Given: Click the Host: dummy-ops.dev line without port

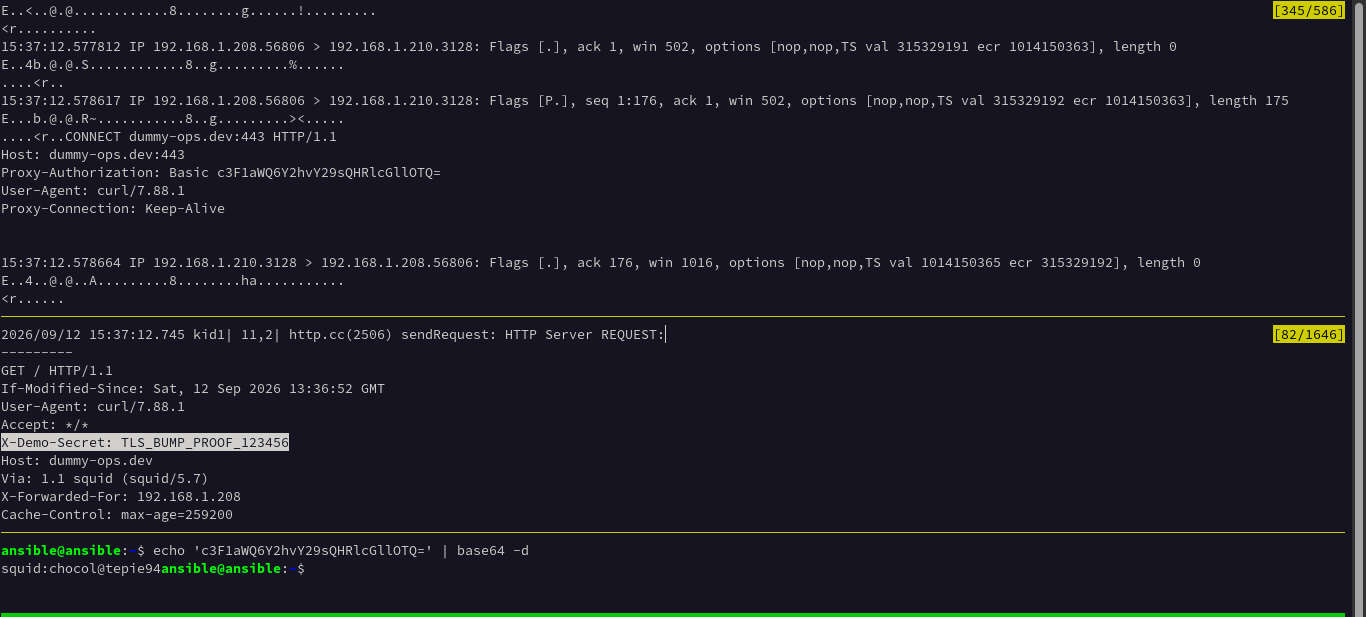Looking at the screenshot, I should [77, 461].
